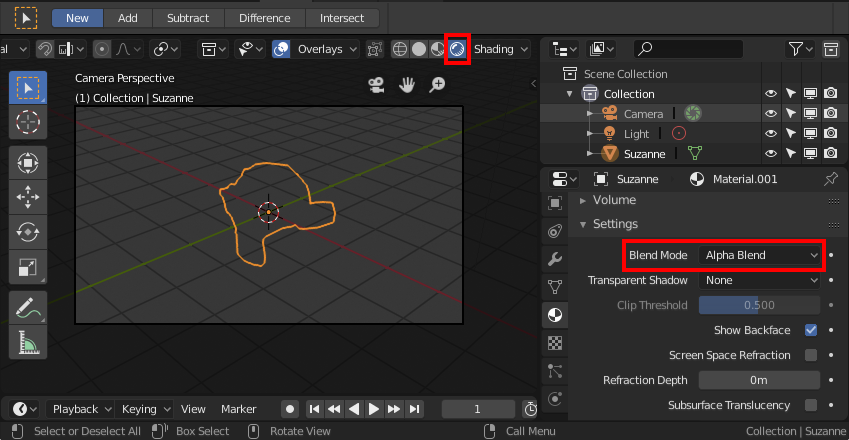Image resolution: width=849 pixels, height=440 pixels.
Task: Switch to solid shading mode
Action: 419,49
